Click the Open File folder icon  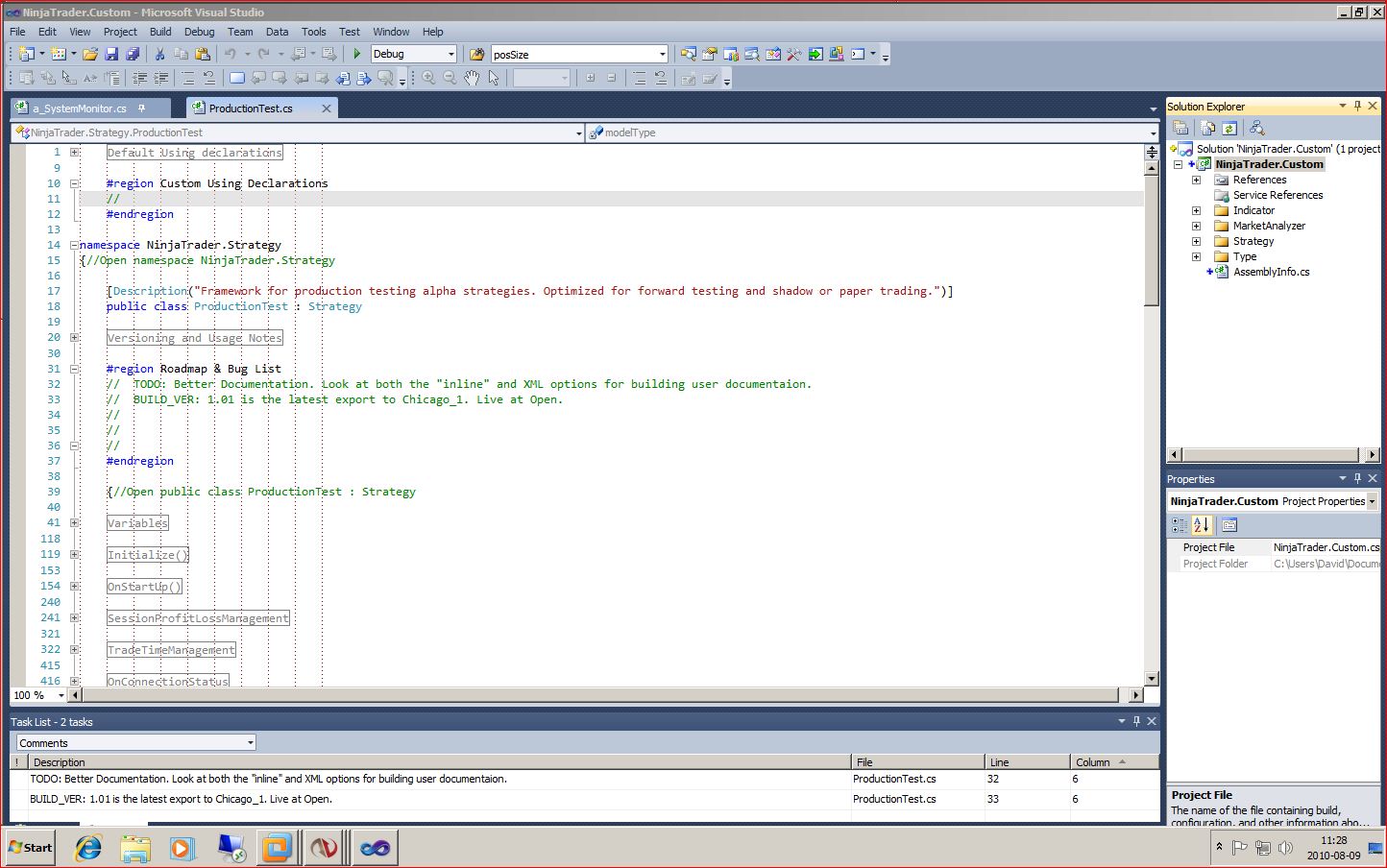[90, 55]
